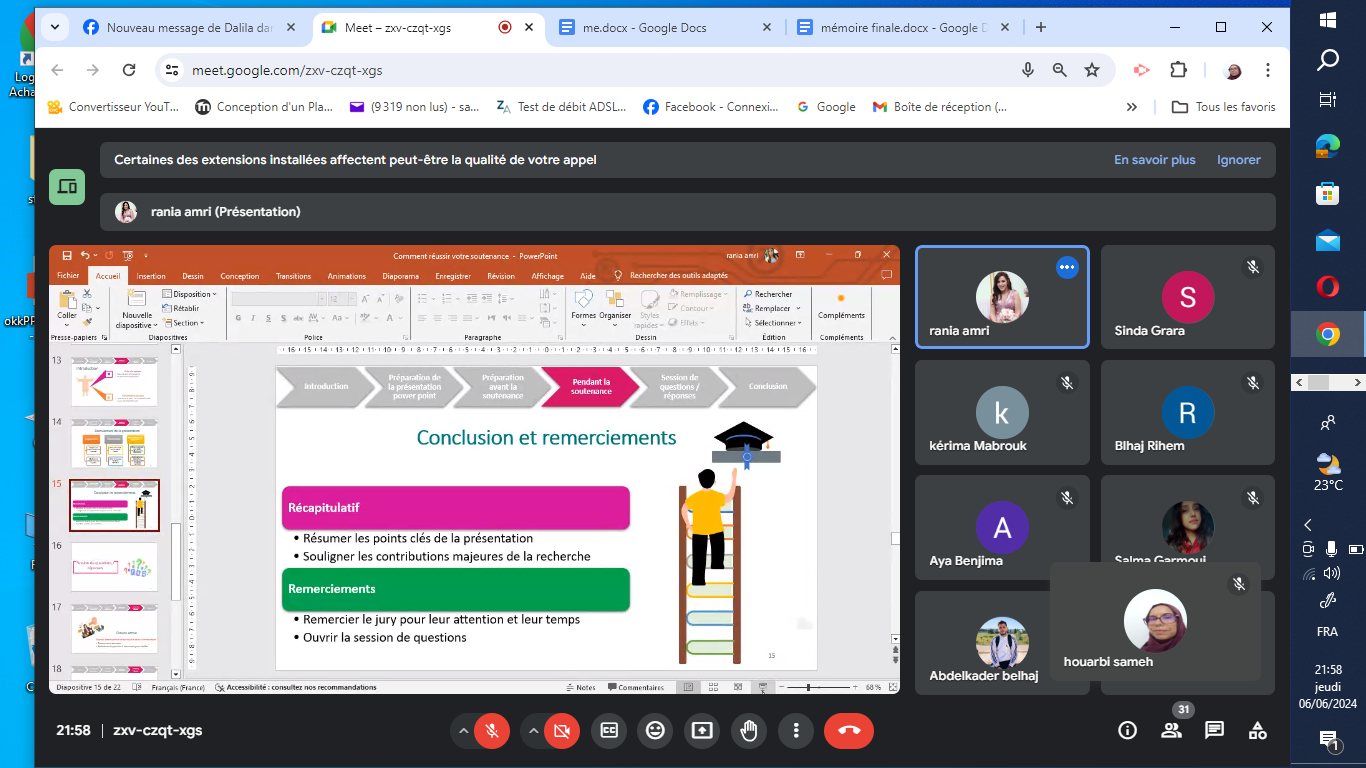Unmute the microphone

491,731
